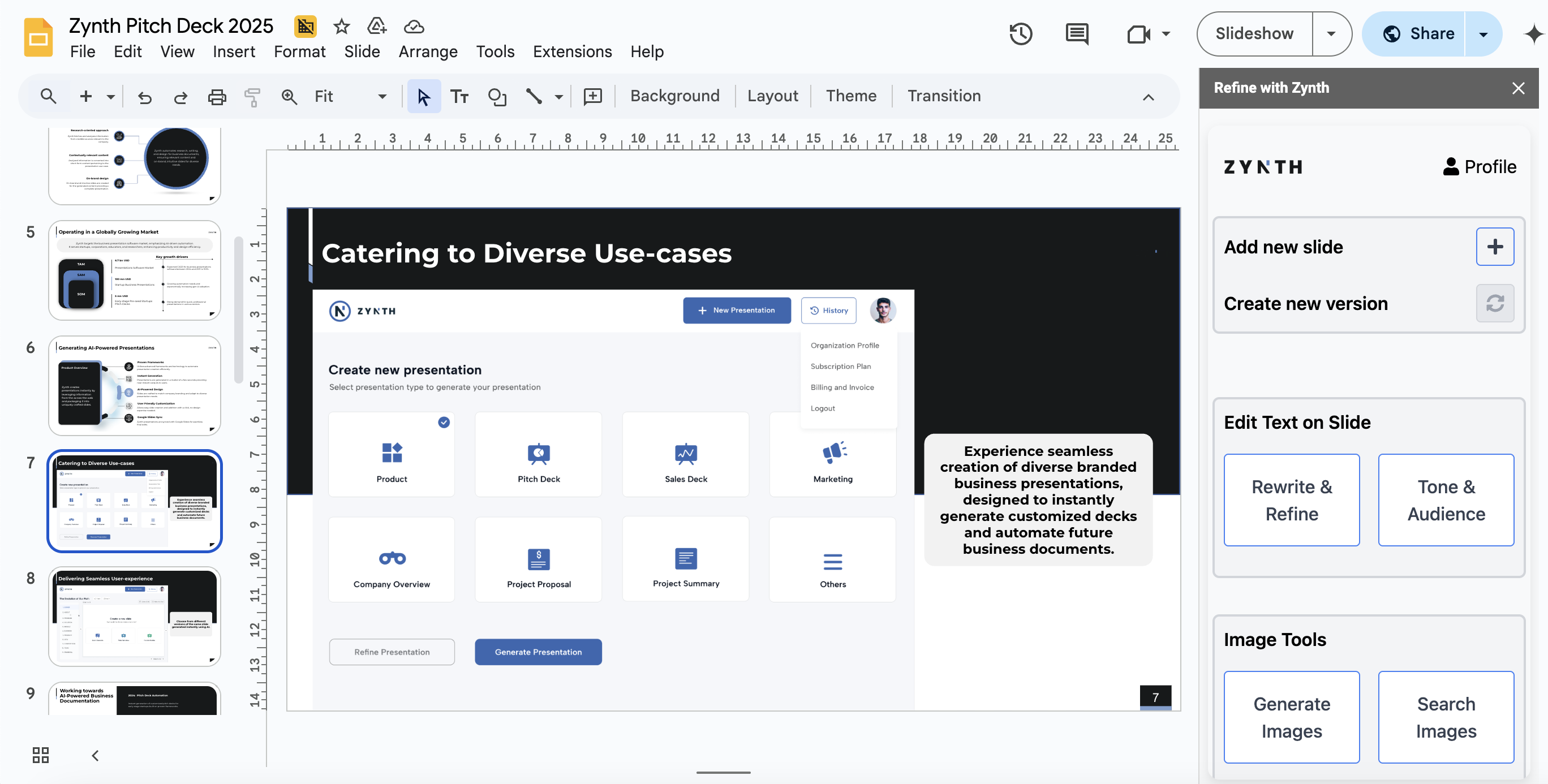Check the cloud save status icon
The height and width of the screenshot is (784, 1548).
point(414,27)
